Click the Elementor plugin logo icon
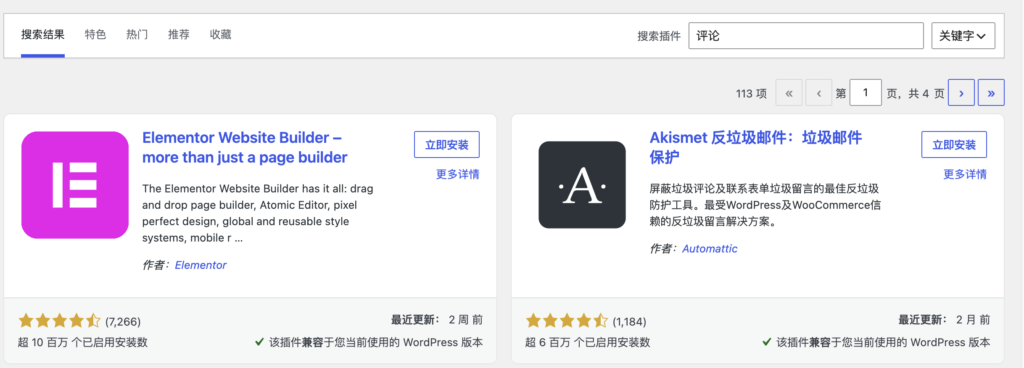Screen dimensions: 1024x368 coord(75,185)
